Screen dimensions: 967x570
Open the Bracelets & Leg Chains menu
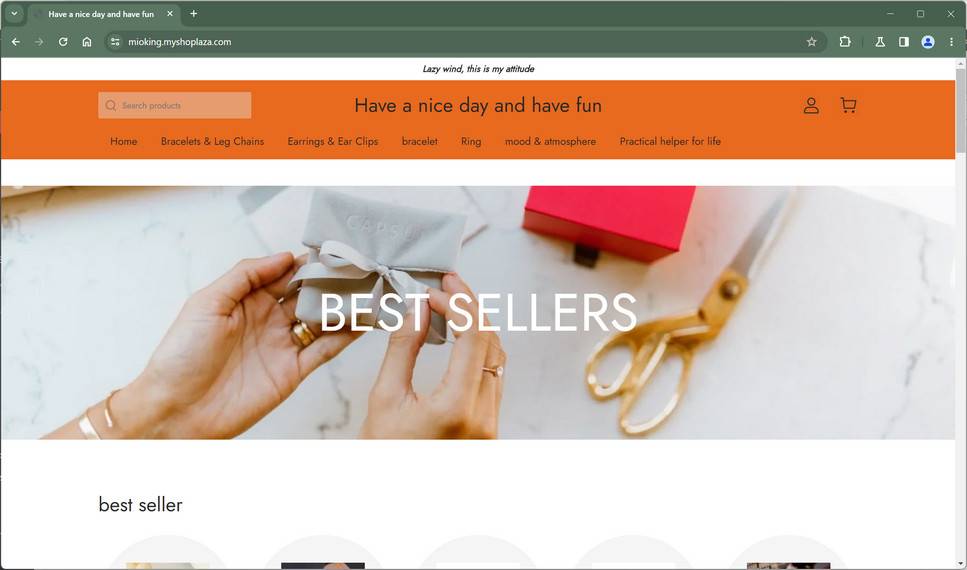point(212,141)
